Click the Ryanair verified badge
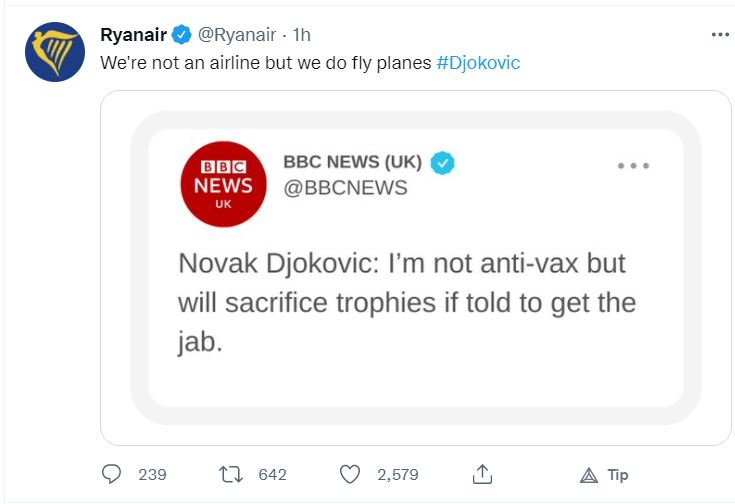Image resolution: width=735 pixels, height=504 pixels. tap(181, 35)
